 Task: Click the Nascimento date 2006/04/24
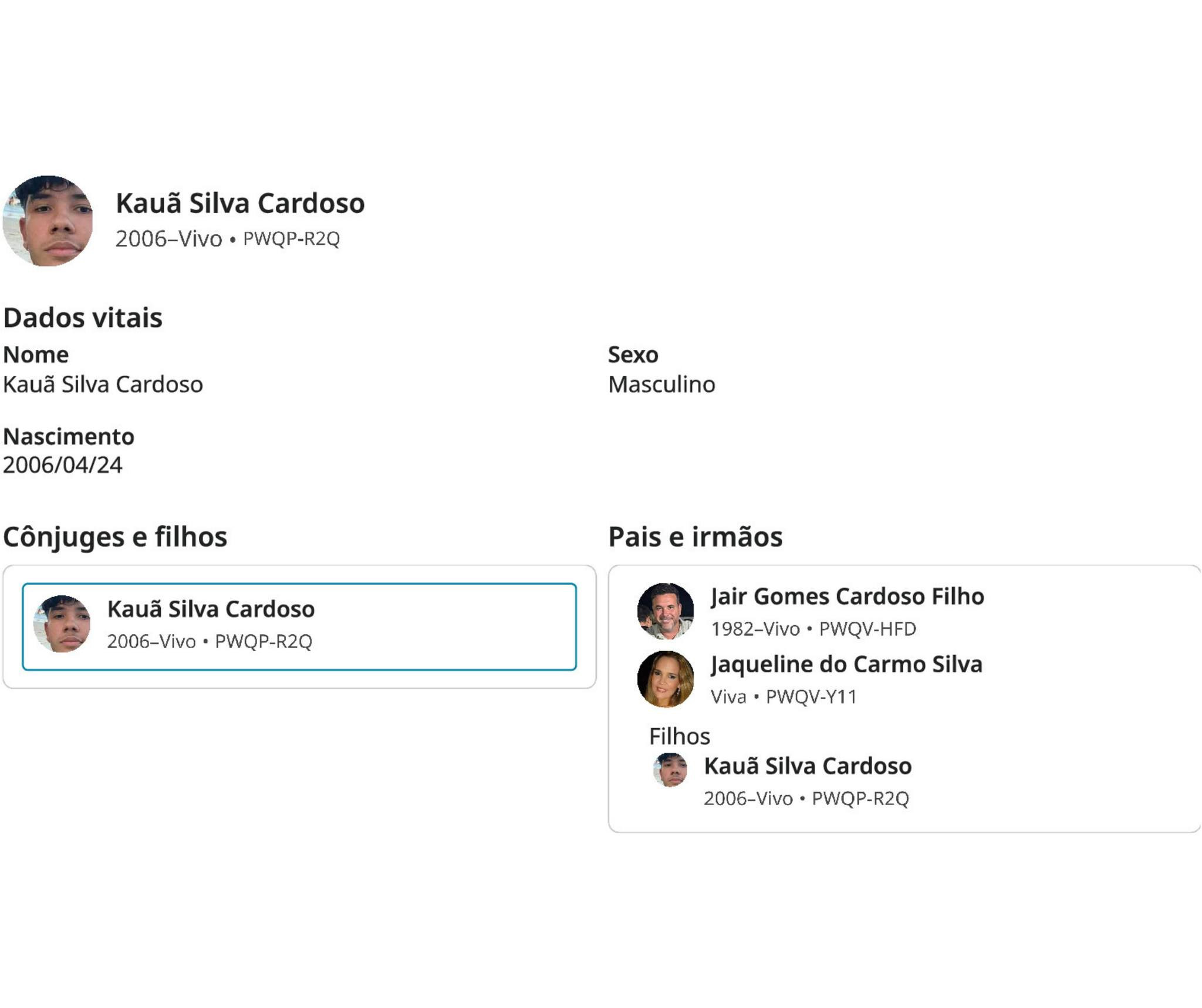tap(63, 465)
